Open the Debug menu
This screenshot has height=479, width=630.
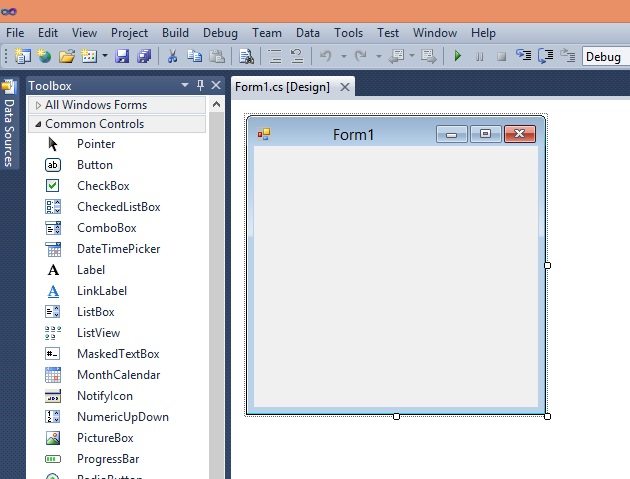coord(220,33)
